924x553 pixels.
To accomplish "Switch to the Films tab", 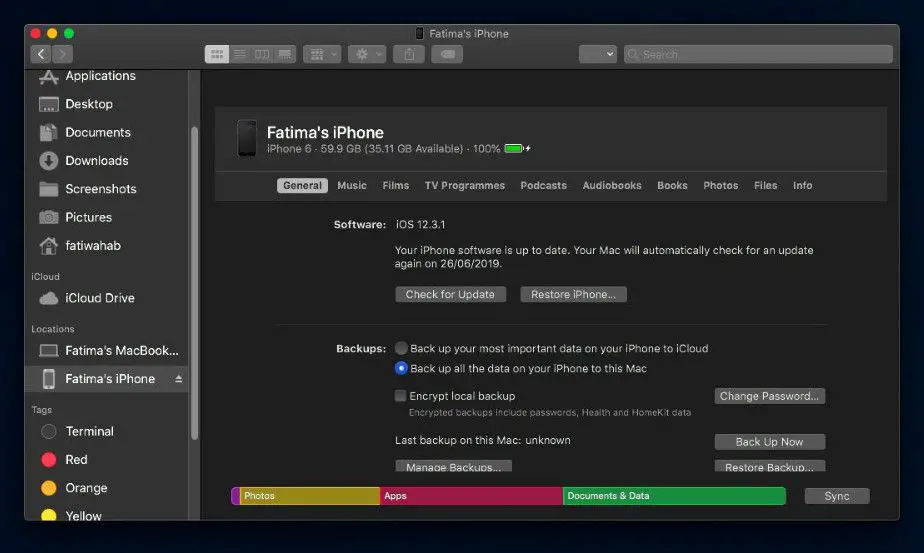I will [395, 186].
